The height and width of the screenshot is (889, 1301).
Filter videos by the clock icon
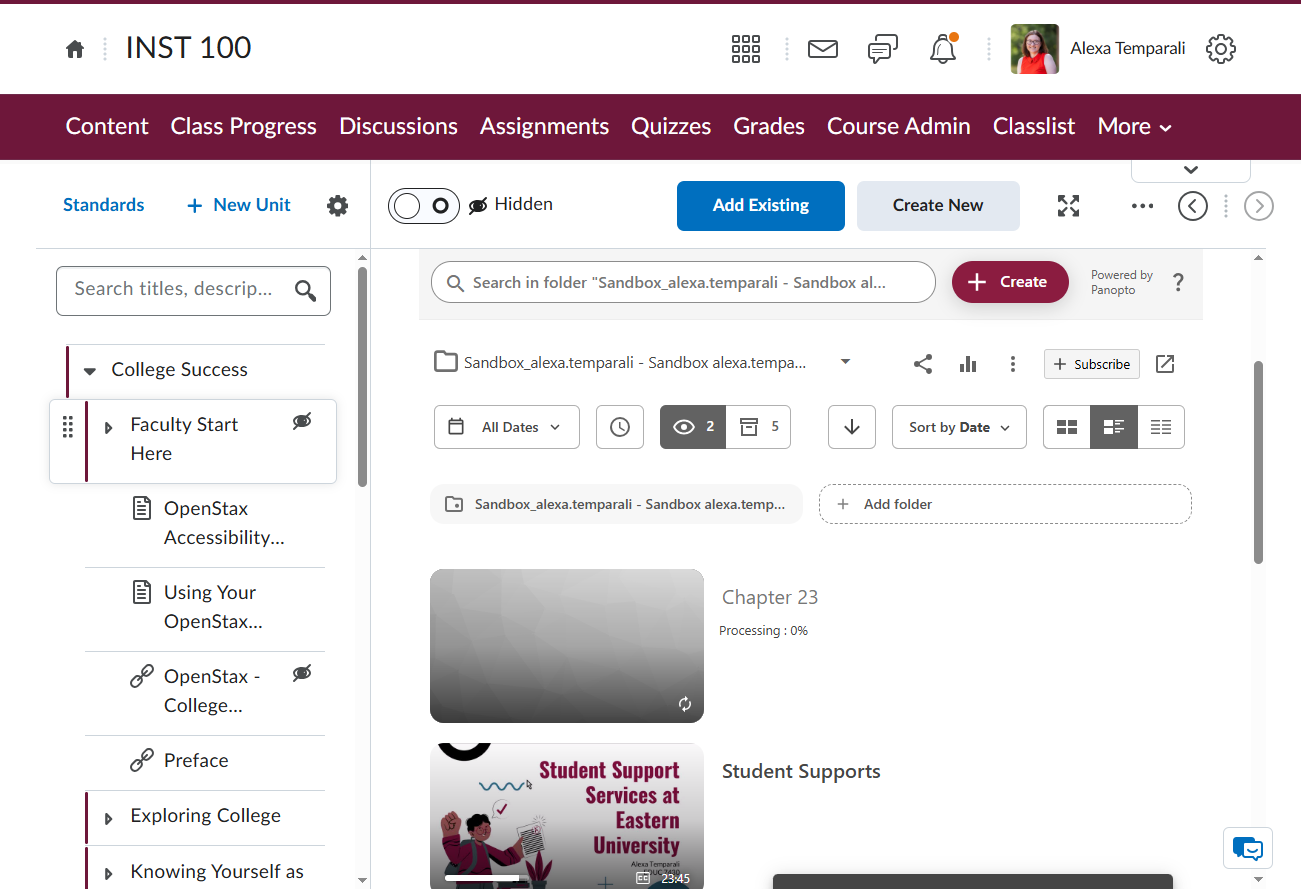point(620,427)
